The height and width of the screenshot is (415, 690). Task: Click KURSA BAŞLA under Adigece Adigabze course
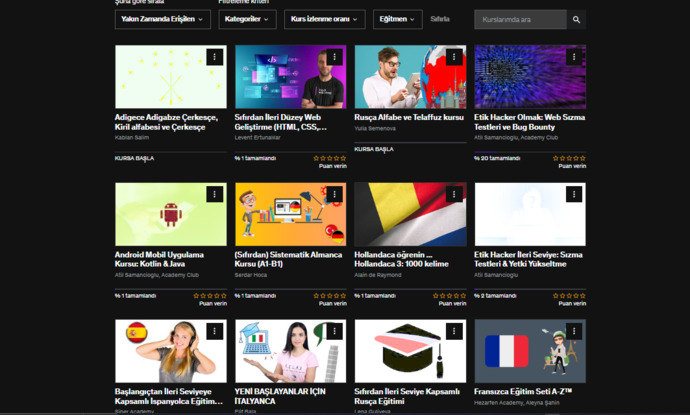tap(134, 158)
